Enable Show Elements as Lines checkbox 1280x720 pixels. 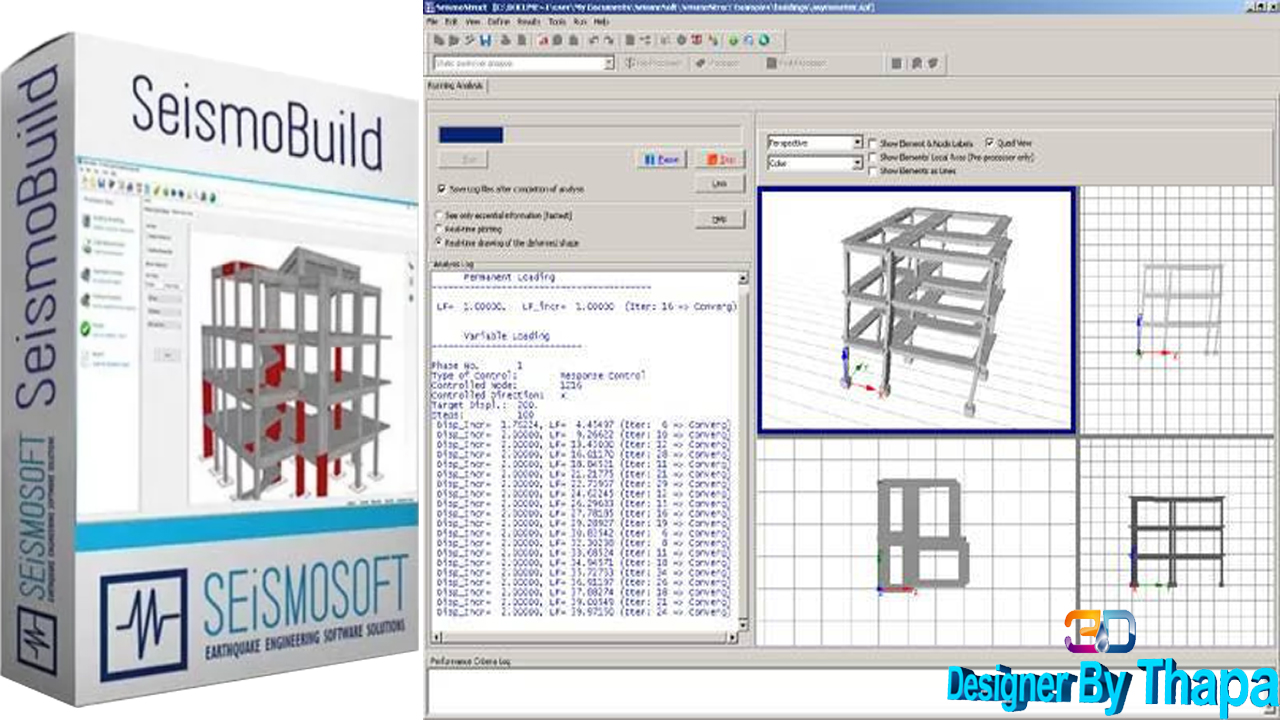pos(873,171)
